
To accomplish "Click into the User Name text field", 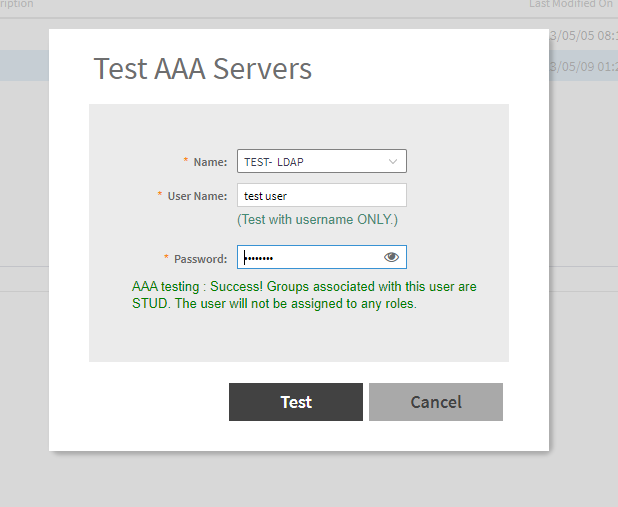I will [320, 195].
